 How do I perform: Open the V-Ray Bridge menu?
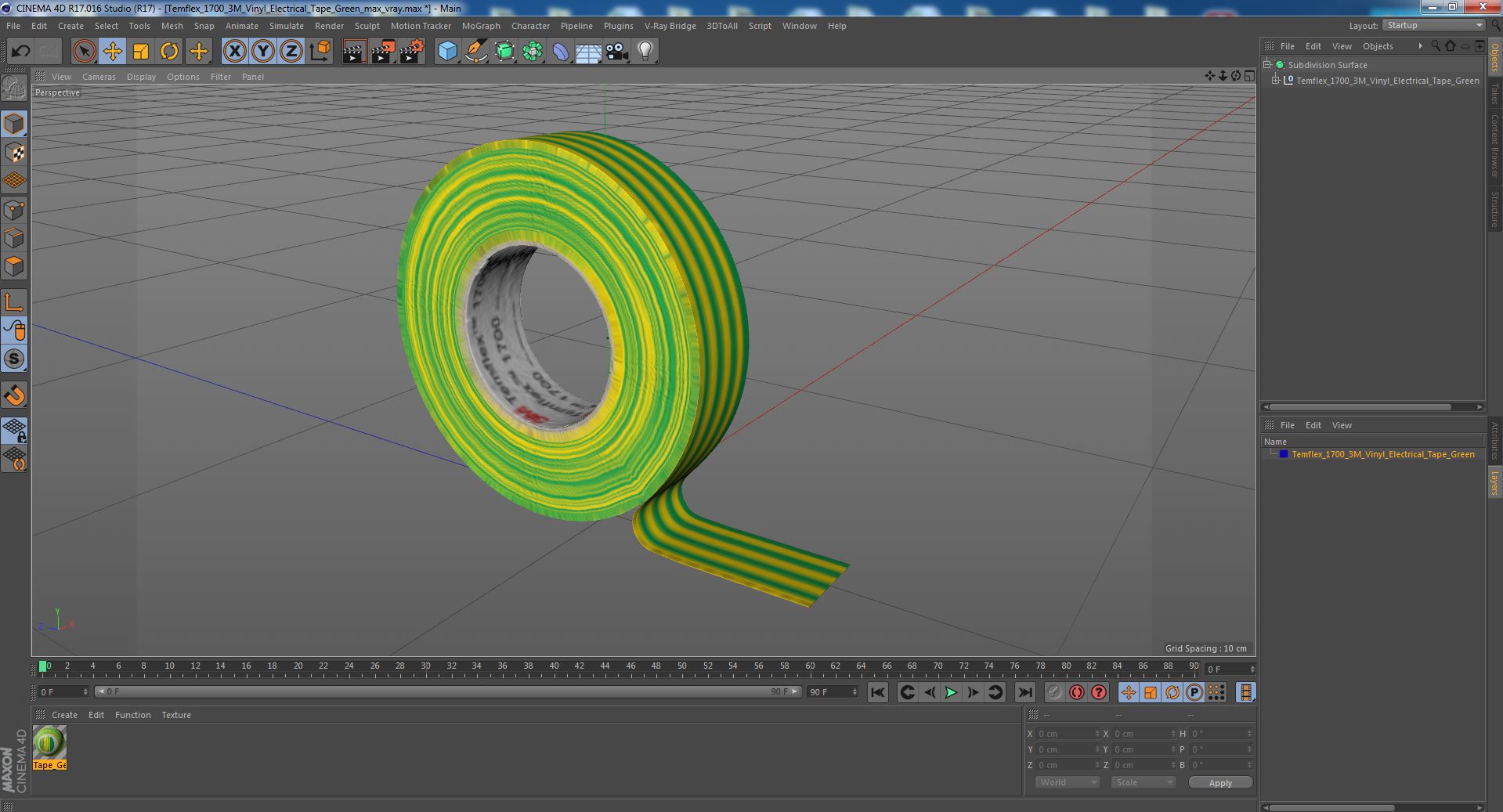[x=670, y=26]
